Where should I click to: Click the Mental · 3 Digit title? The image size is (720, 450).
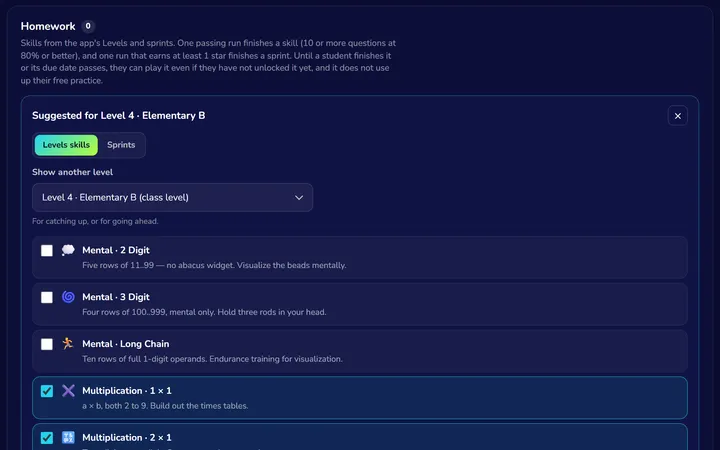click(x=116, y=297)
